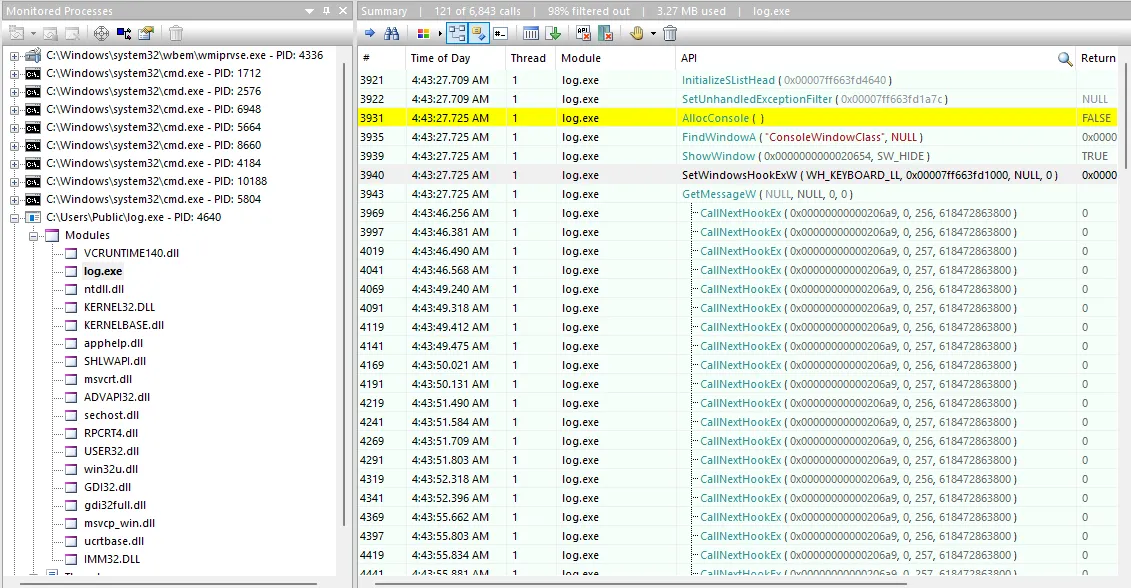This screenshot has height=588, width=1131.
Task: Click the green down-arrow autoscroll icon
Action: (x=553, y=33)
